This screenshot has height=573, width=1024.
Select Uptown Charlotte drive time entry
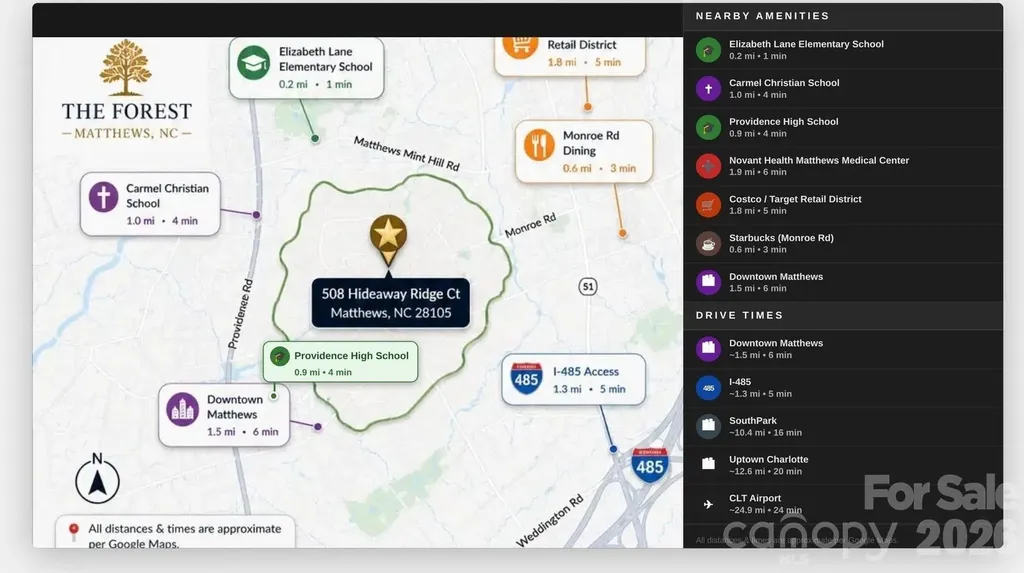[x=843, y=465]
